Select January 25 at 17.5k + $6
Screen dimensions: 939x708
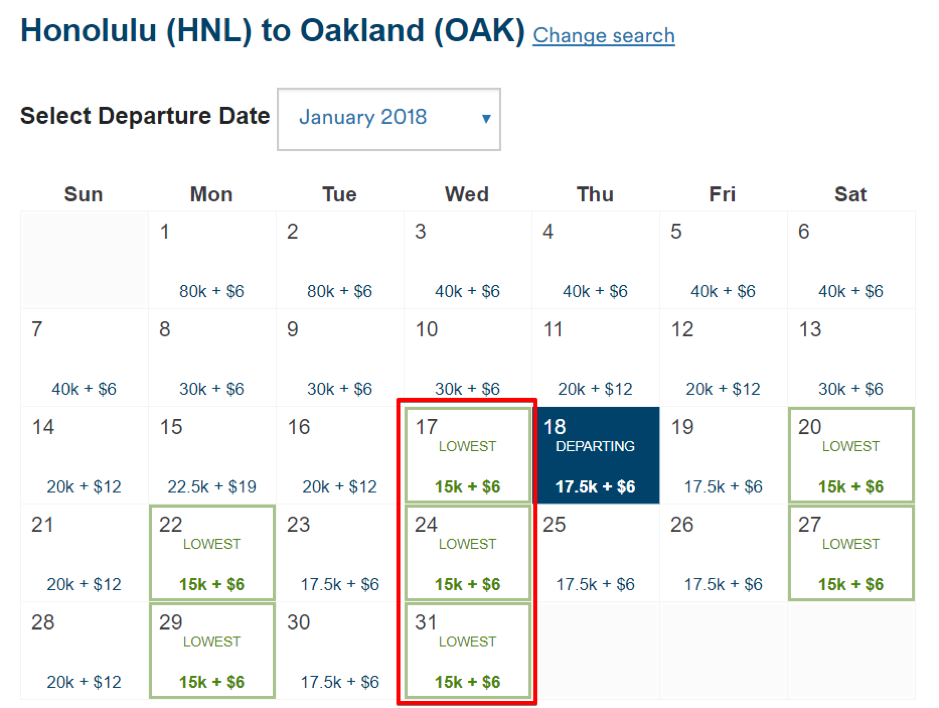[x=595, y=553]
